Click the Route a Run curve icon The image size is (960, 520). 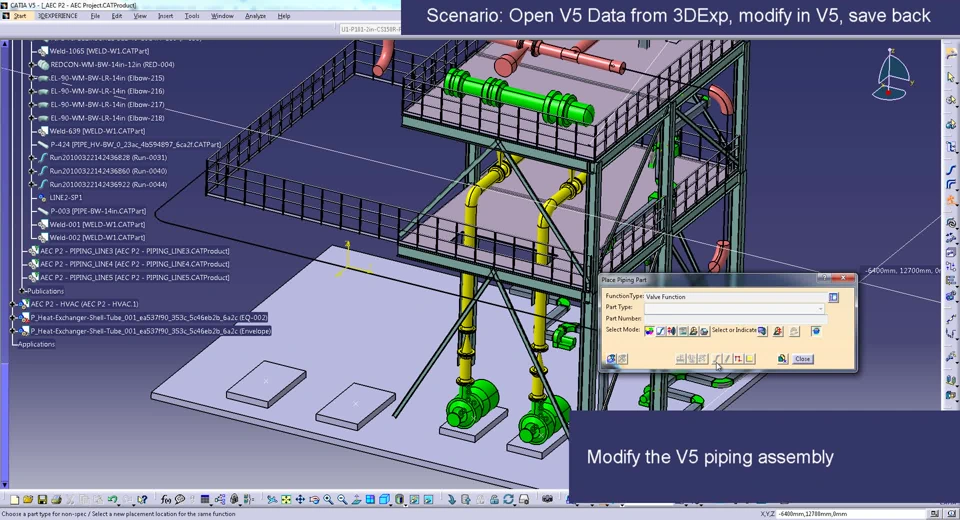[951, 170]
